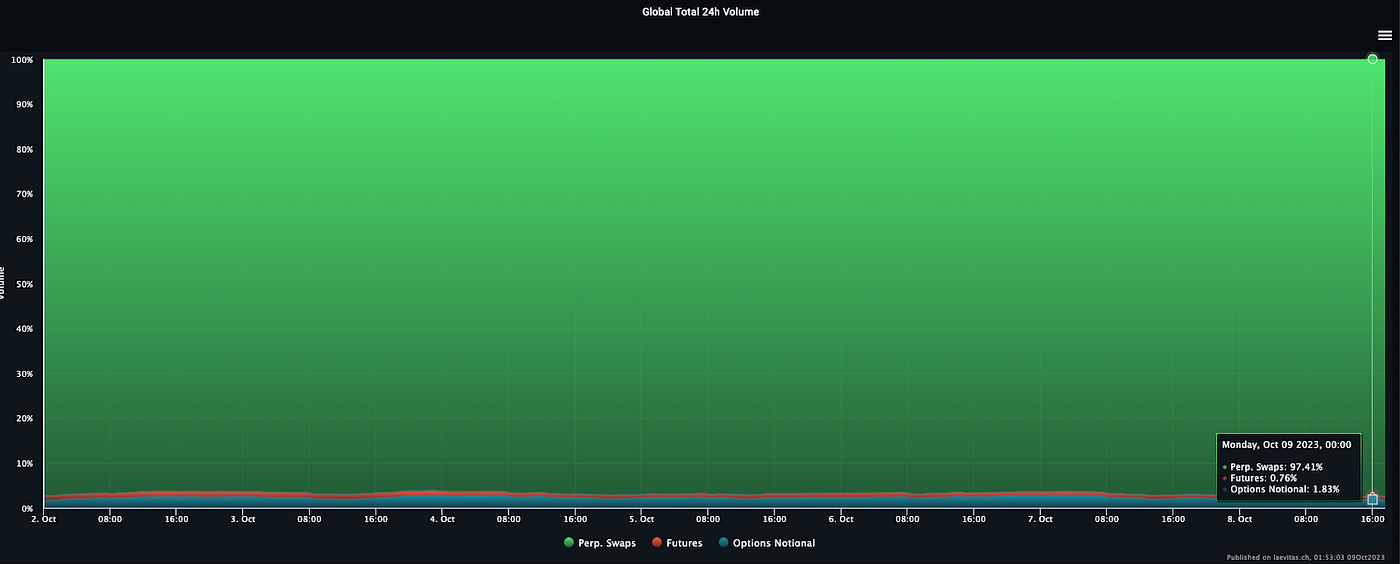Click the red Futures legend dot

coord(657,543)
